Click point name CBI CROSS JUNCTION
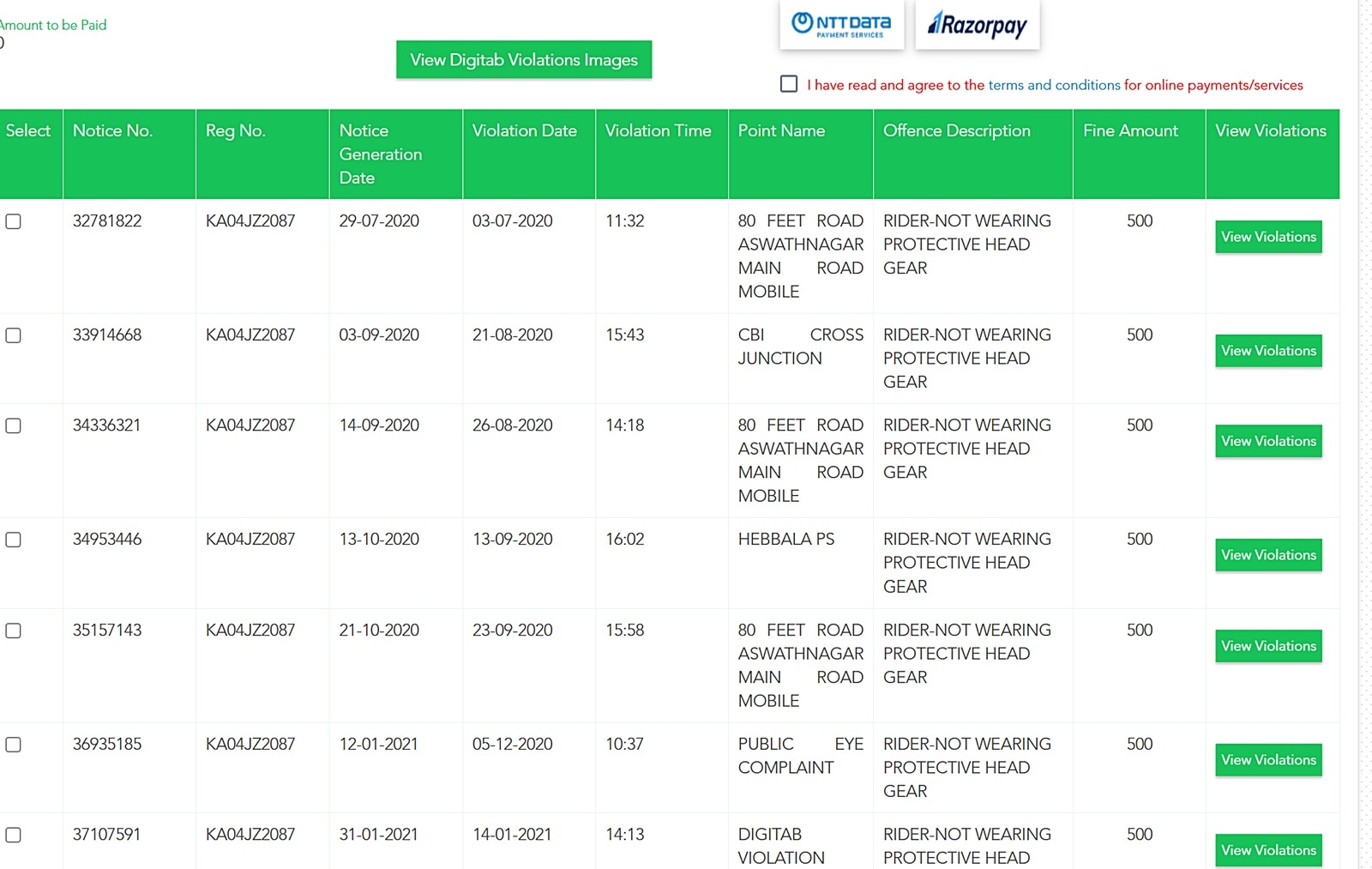 coord(801,347)
